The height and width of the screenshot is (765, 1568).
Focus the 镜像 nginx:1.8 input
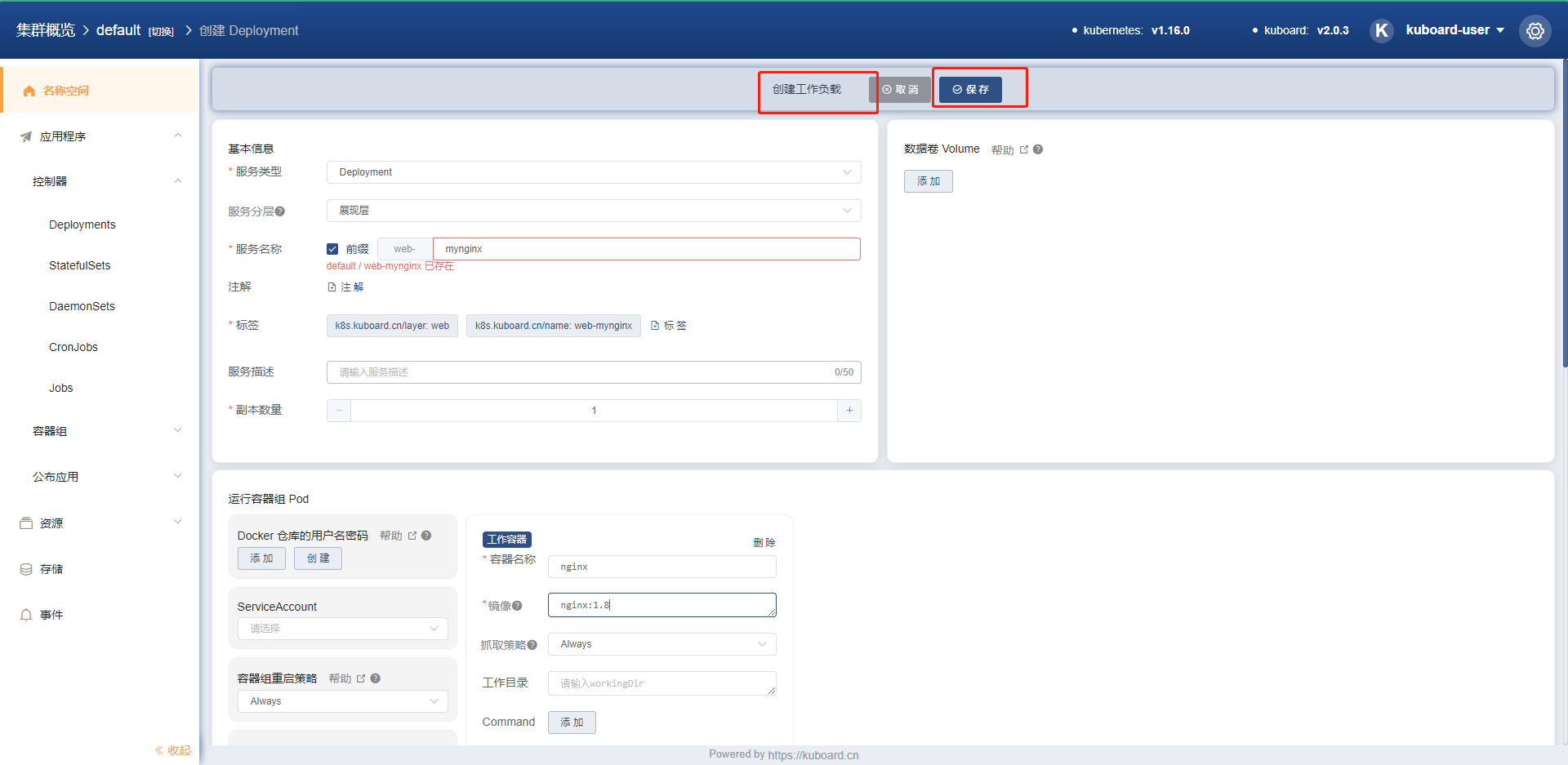[662, 605]
